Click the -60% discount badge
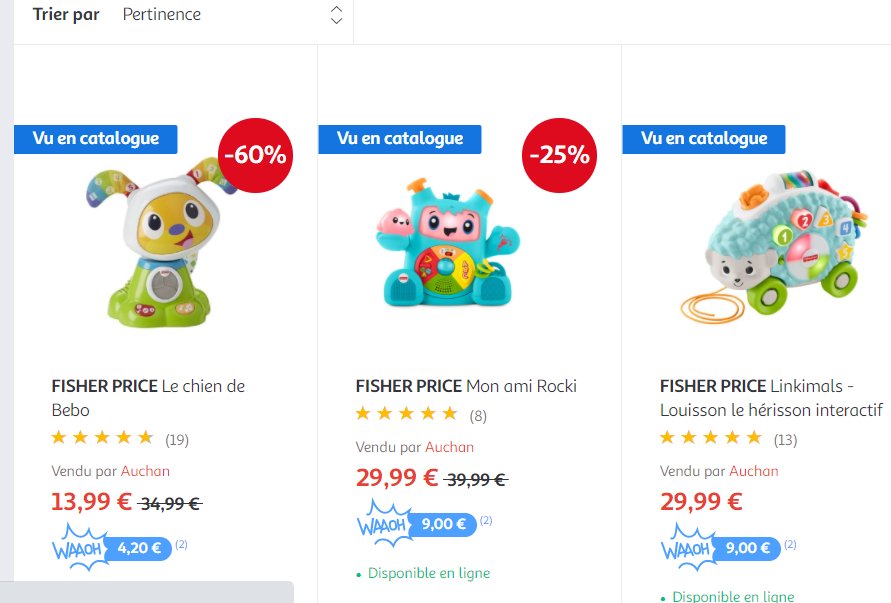This screenshot has width=891, height=603. pyautogui.click(x=255, y=155)
